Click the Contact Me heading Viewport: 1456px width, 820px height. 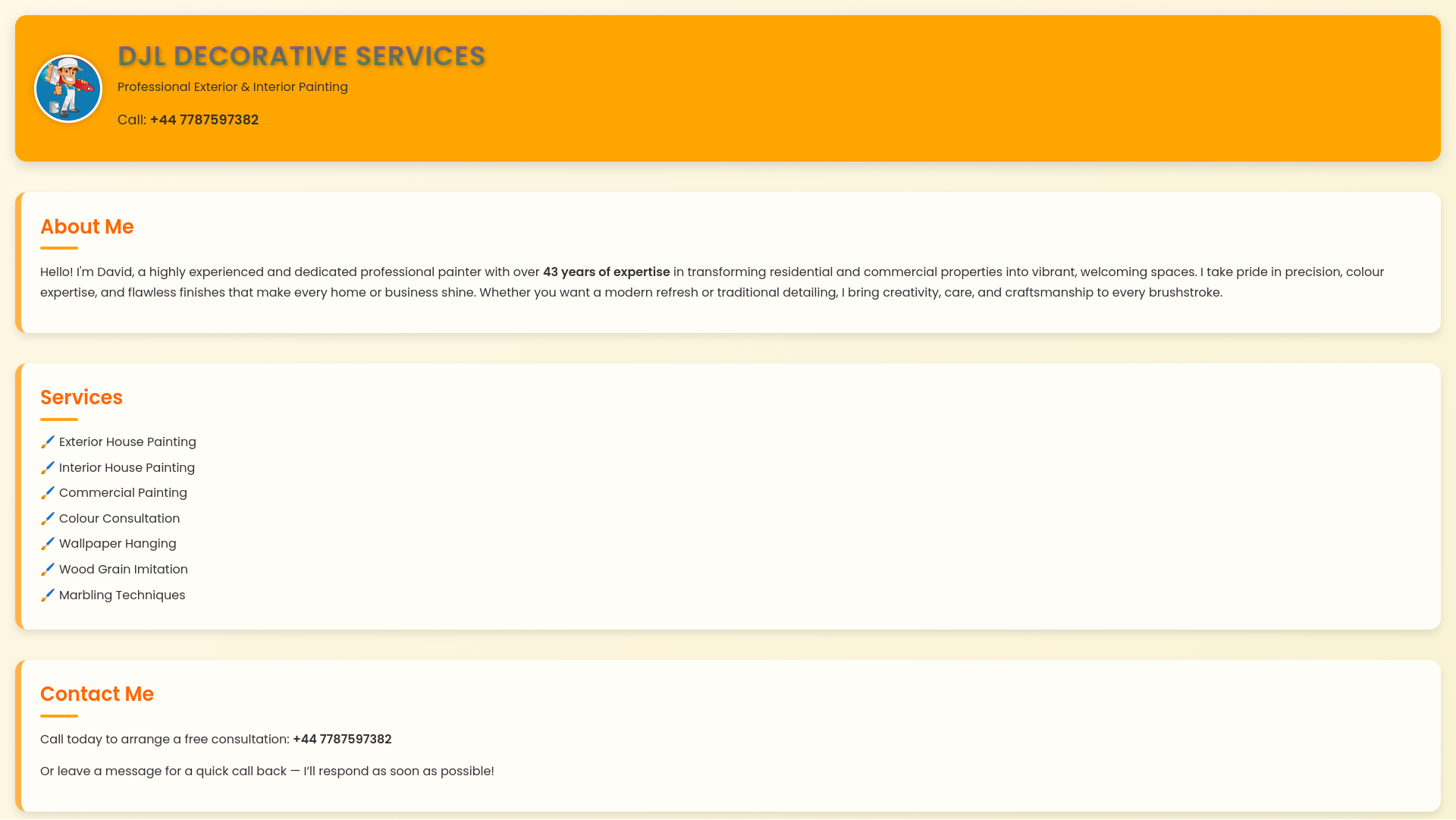click(x=97, y=694)
